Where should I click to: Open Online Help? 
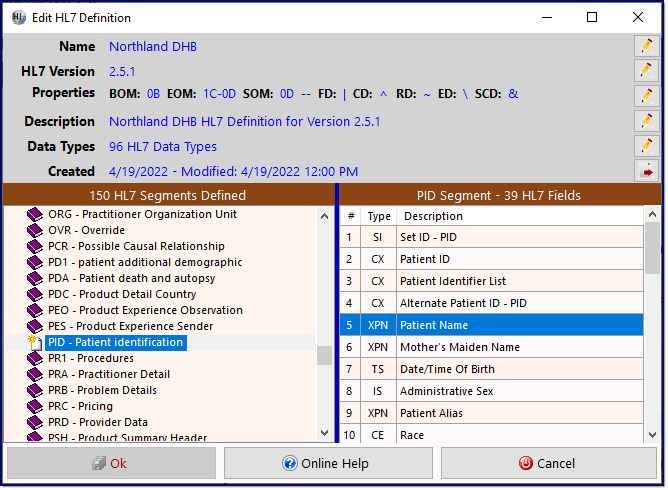point(328,463)
